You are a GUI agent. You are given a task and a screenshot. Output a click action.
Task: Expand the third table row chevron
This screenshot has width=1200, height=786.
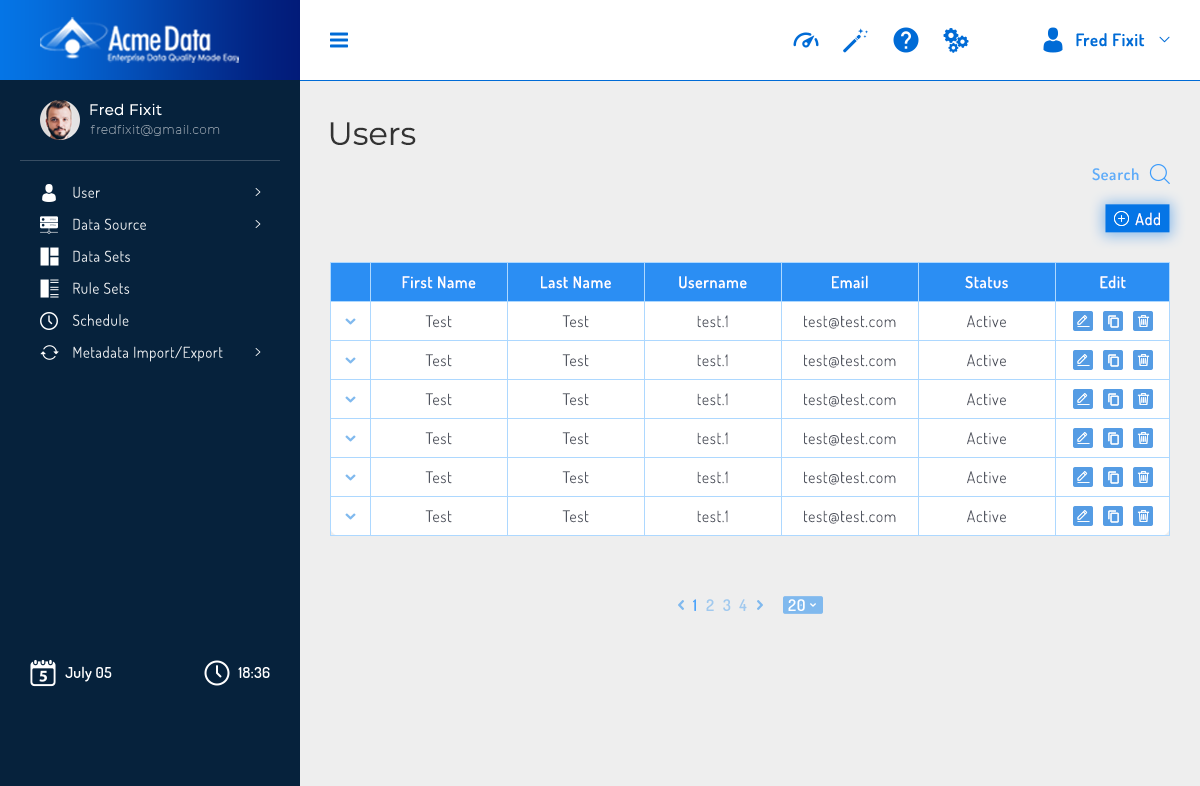click(350, 399)
